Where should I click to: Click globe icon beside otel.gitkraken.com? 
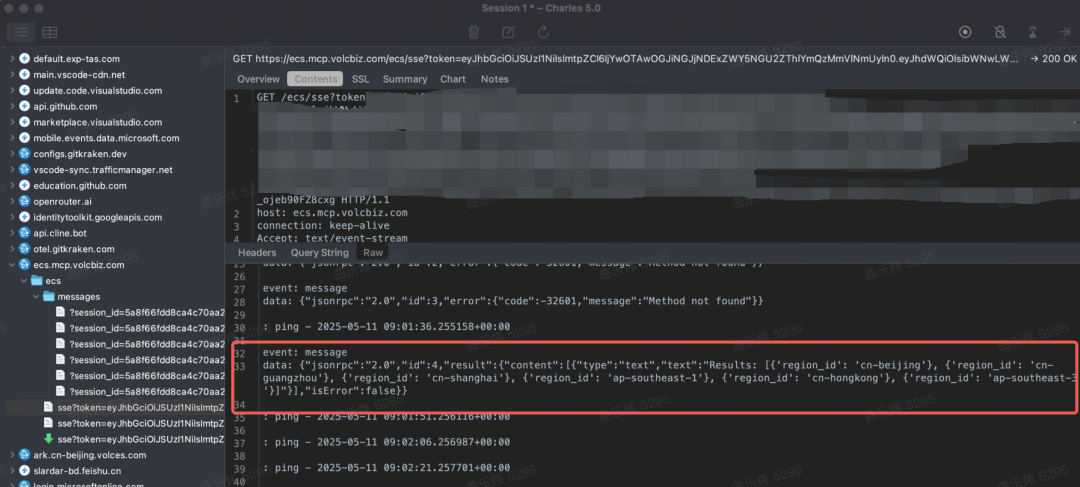click(x=25, y=249)
